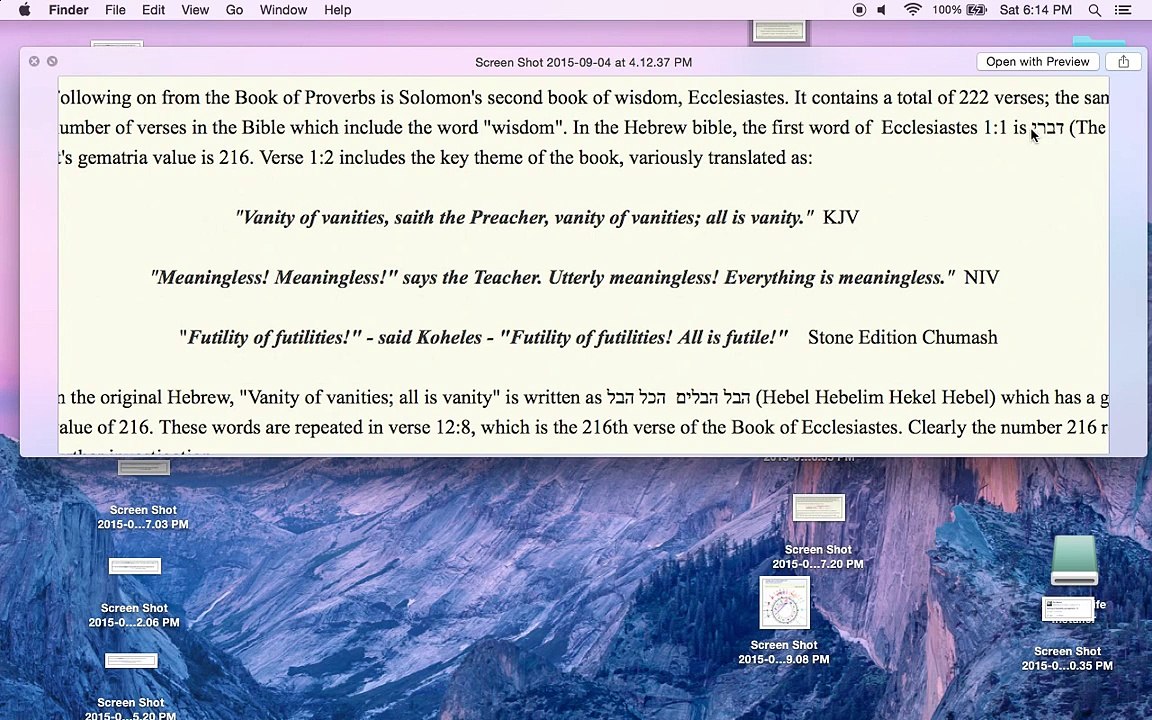Open Spotlight search
The height and width of the screenshot is (720, 1152).
tap(1094, 10)
